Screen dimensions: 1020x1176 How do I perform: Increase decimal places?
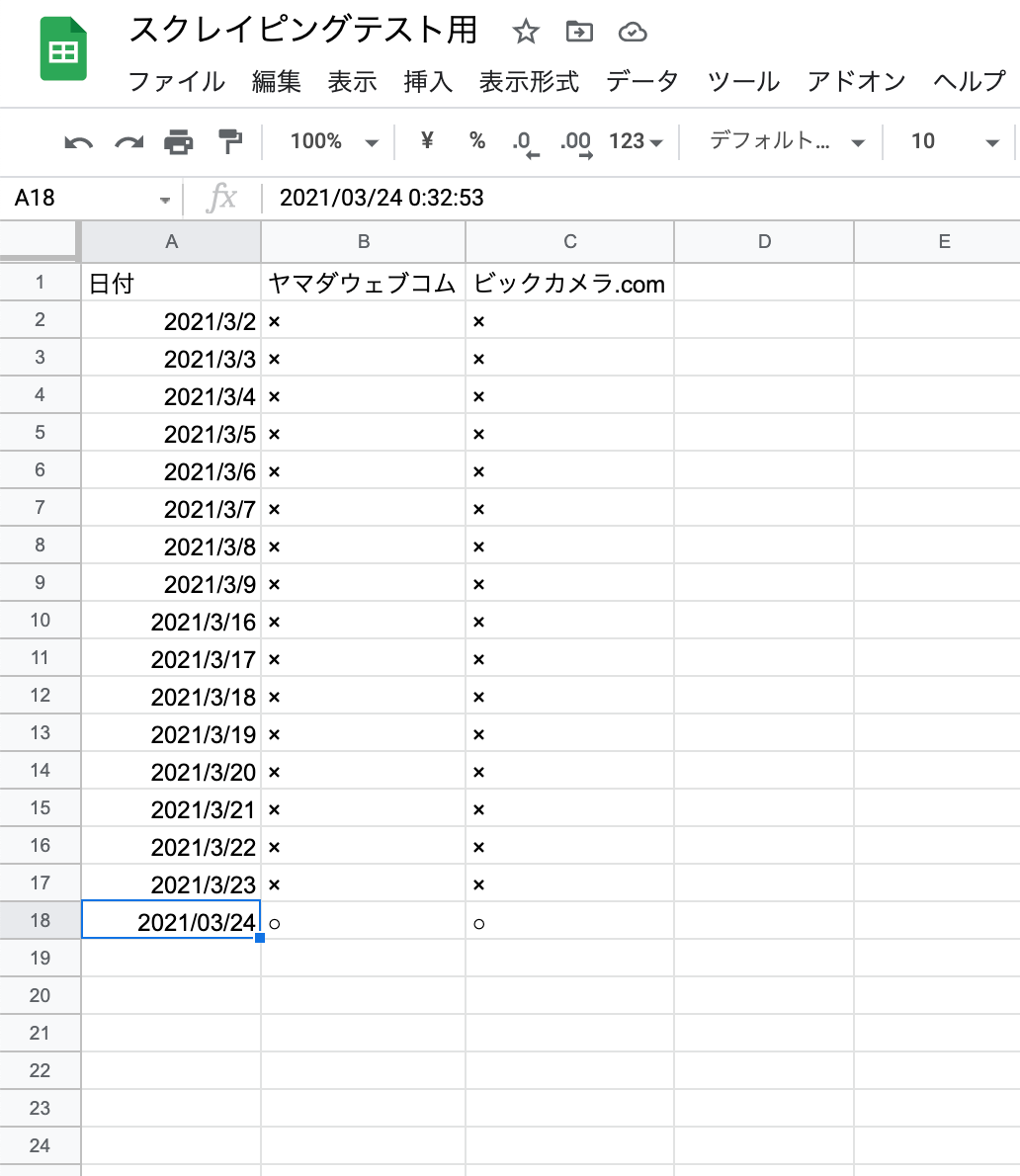pyautogui.click(x=576, y=142)
